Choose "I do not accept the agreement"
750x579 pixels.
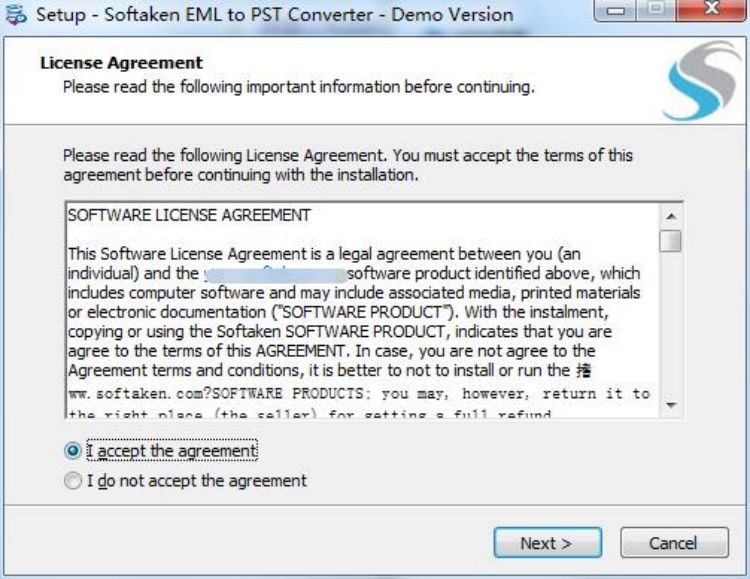pyautogui.click(x=72, y=481)
